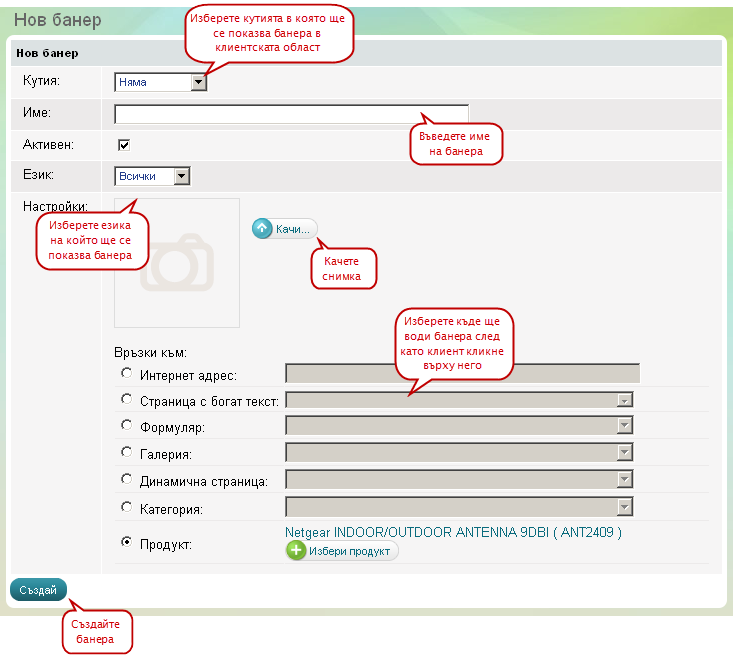733x658 pixels.
Task: Open the Netgear INDOOR/OUTDOOR ANTENNA product link
Action: 453,533
